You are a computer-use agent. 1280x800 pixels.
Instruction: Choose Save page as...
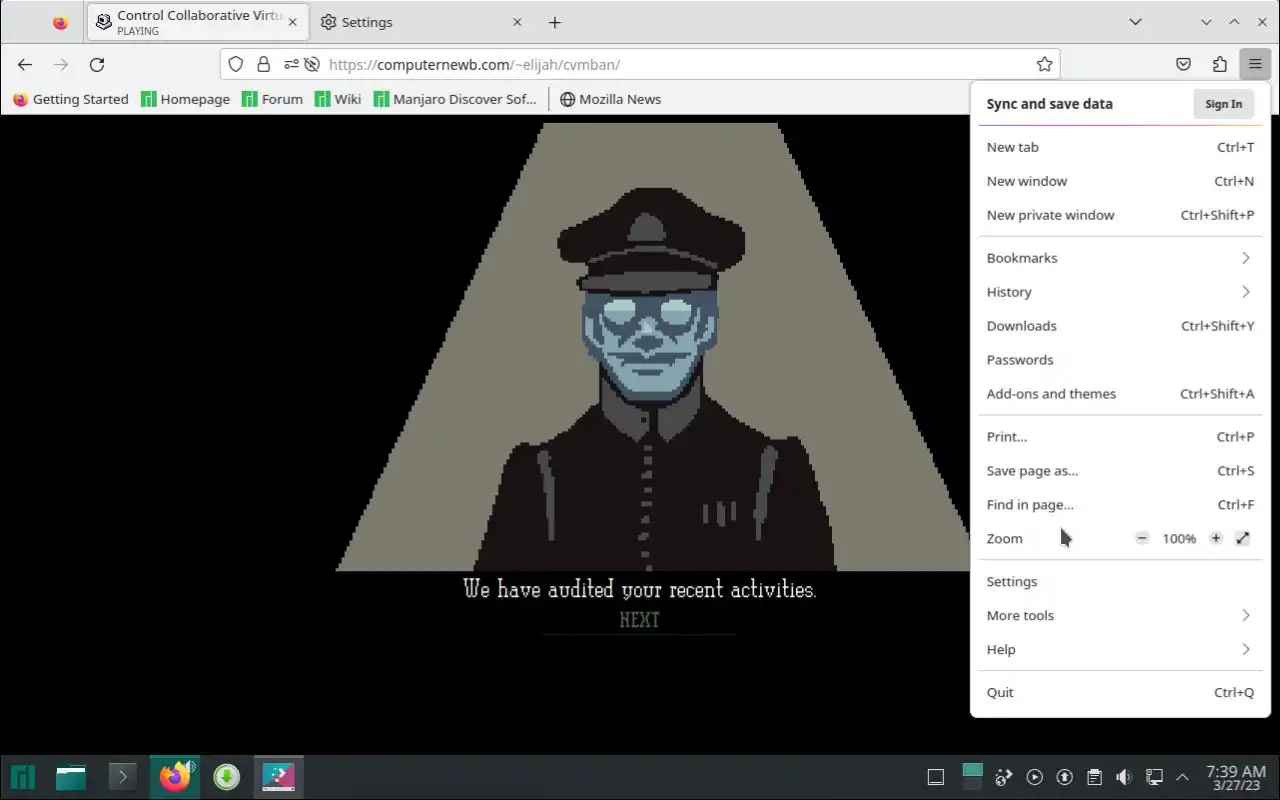(1120, 471)
